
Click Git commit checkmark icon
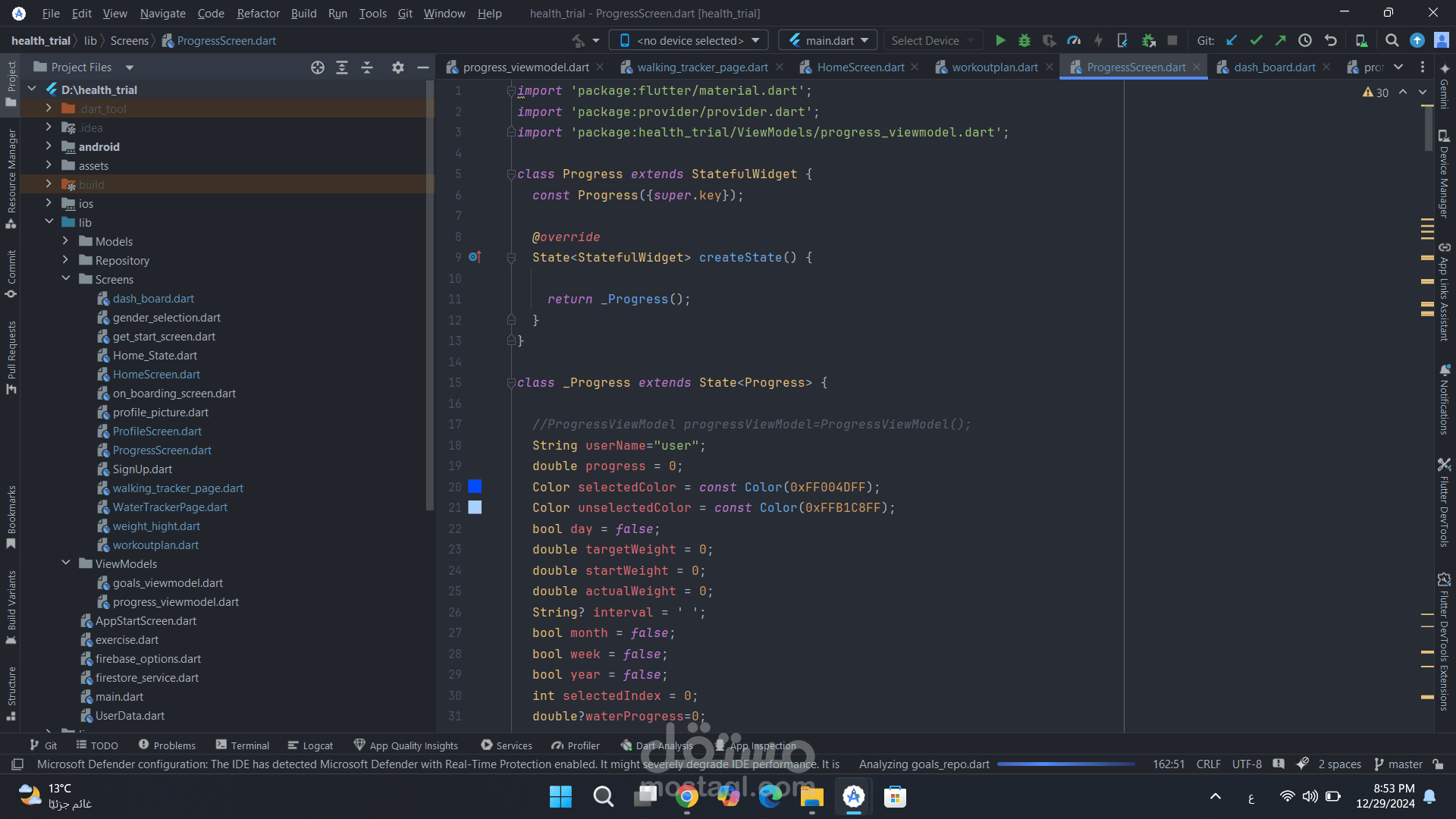tap(1257, 40)
